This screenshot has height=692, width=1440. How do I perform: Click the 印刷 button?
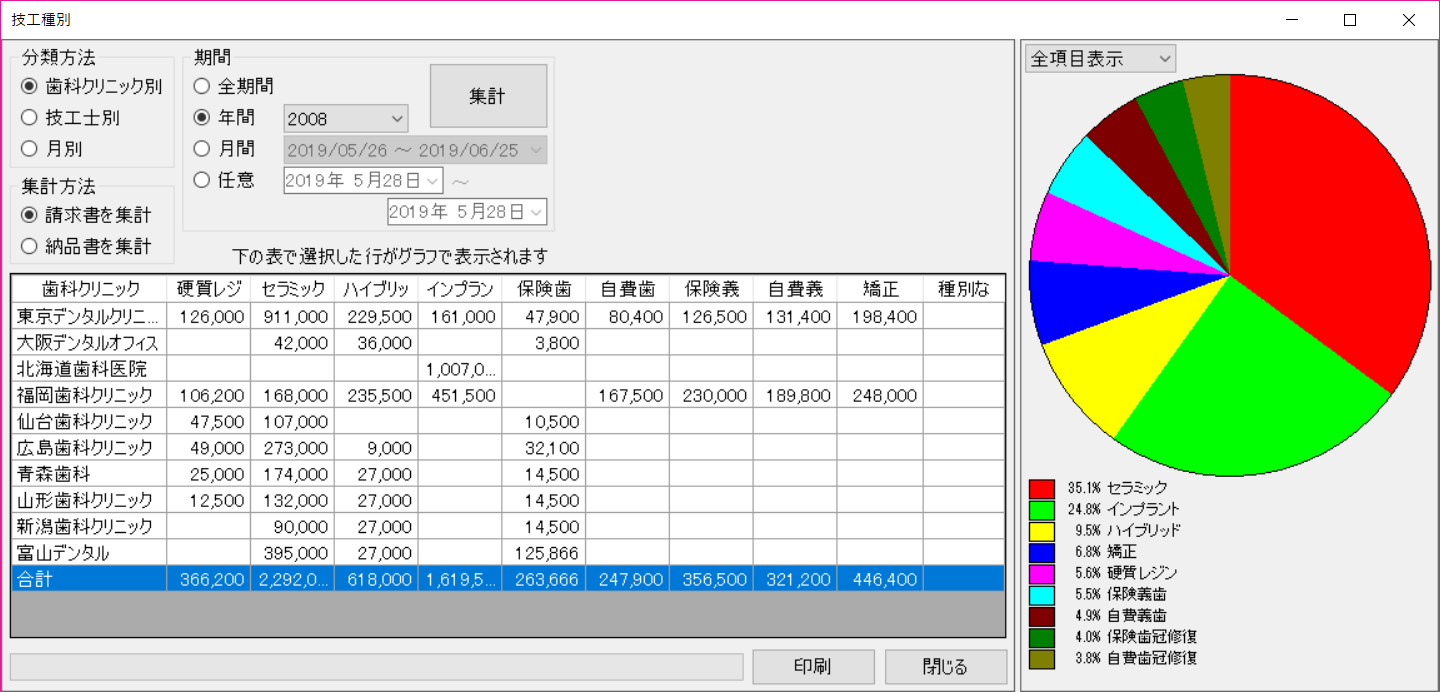(x=813, y=667)
